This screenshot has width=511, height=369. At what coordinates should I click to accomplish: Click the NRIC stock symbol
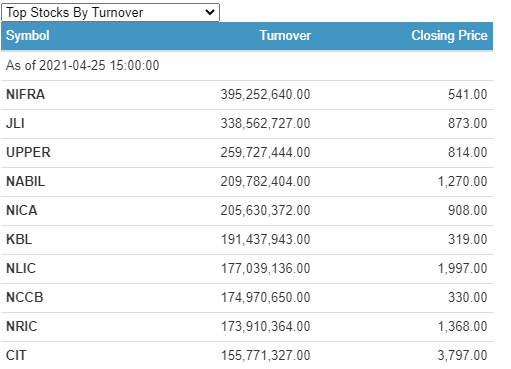(22, 326)
